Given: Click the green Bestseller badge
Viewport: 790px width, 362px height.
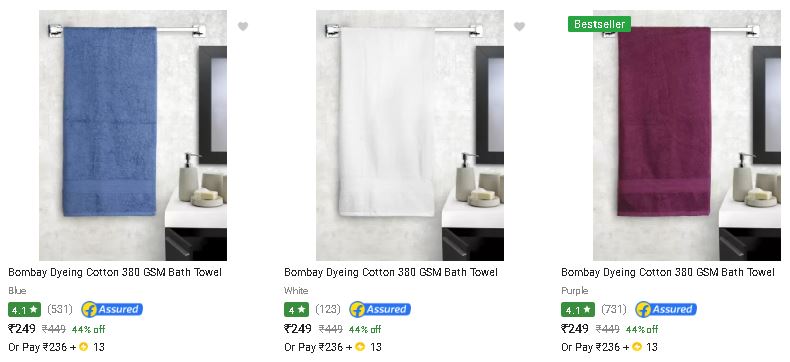Looking at the screenshot, I should (x=599, y=24).
